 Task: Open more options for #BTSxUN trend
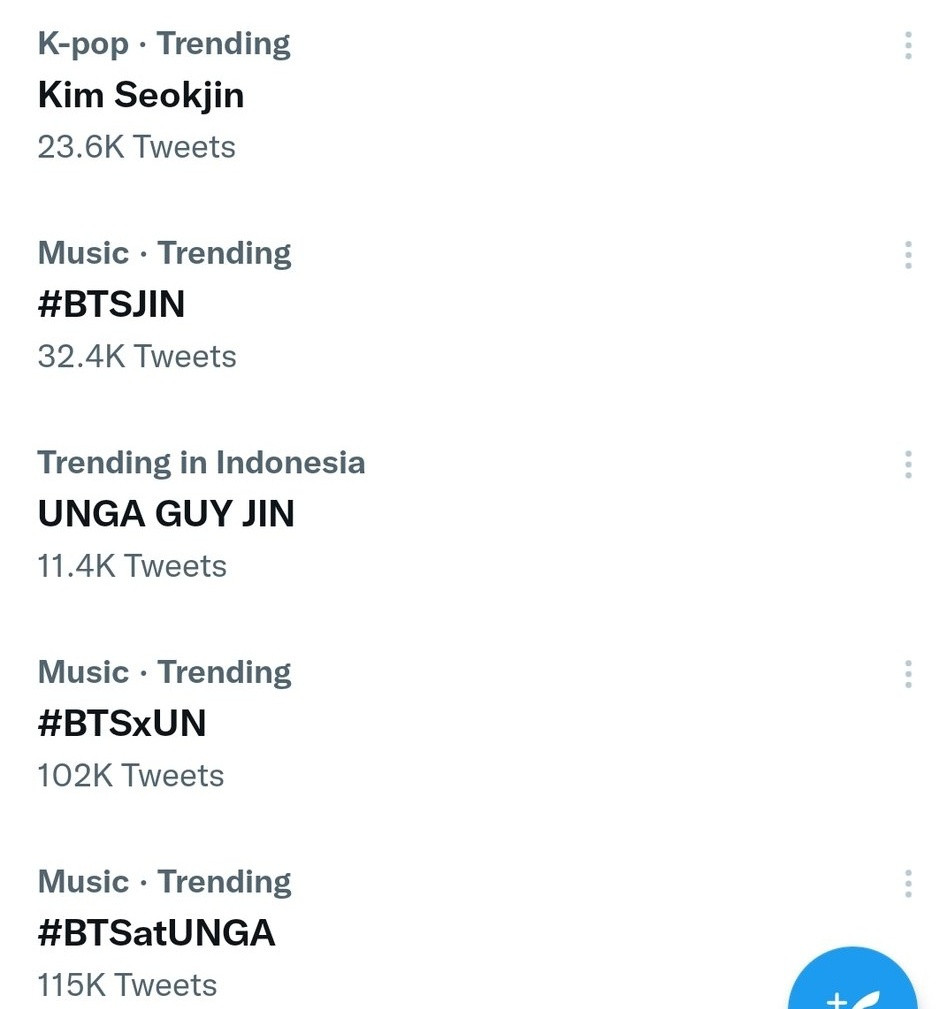pos(908,674)
